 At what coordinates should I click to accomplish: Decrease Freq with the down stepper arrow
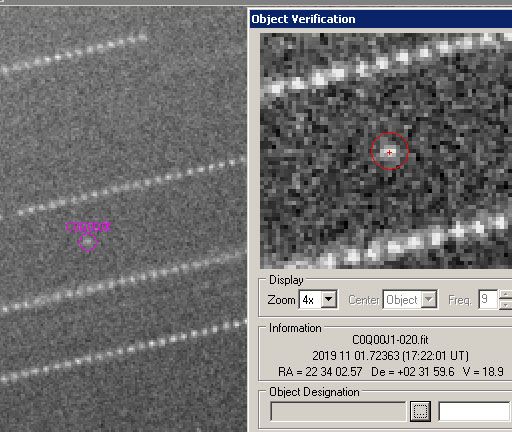tap(506, 305)
